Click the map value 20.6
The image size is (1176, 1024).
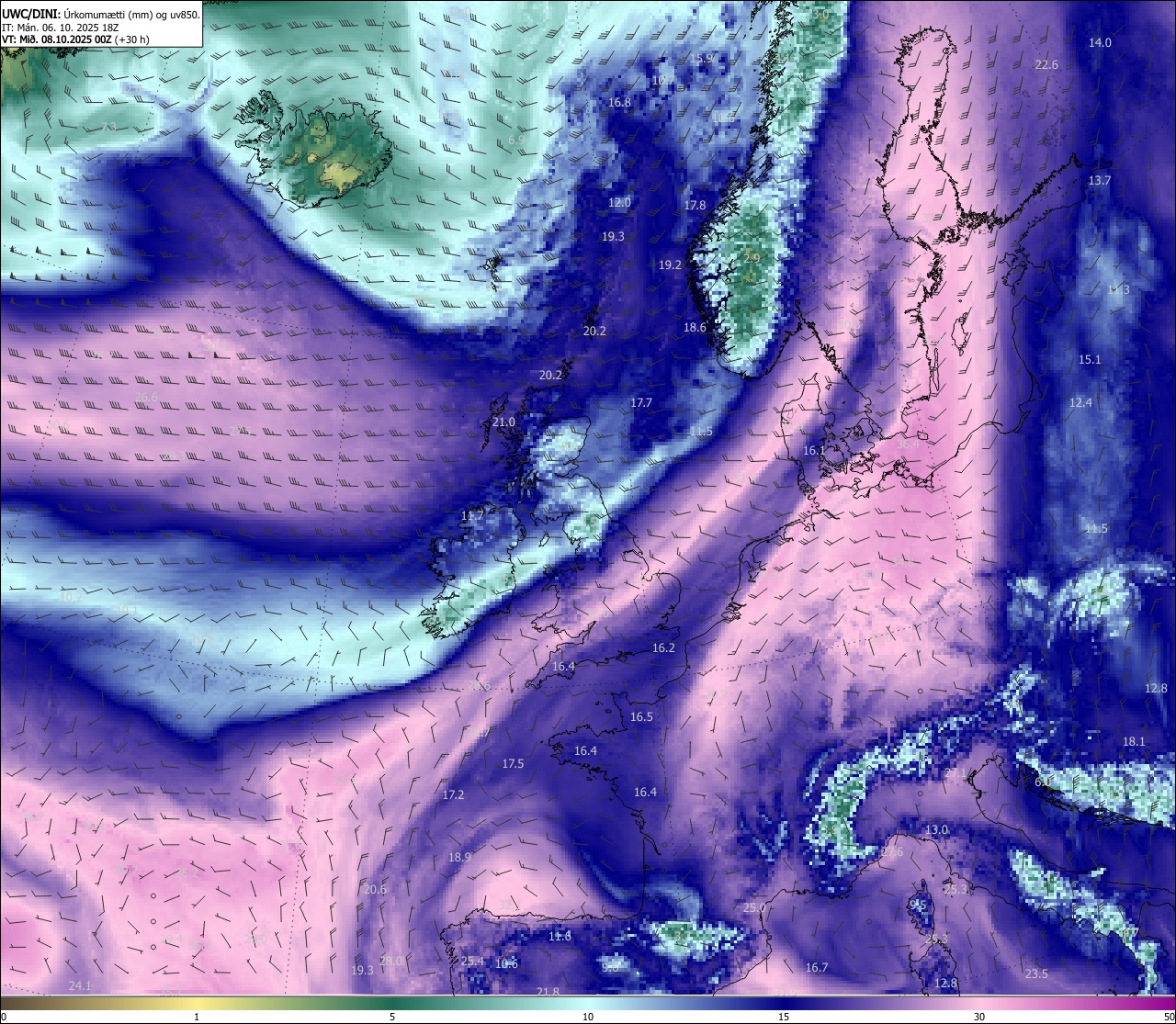(375, 890)
